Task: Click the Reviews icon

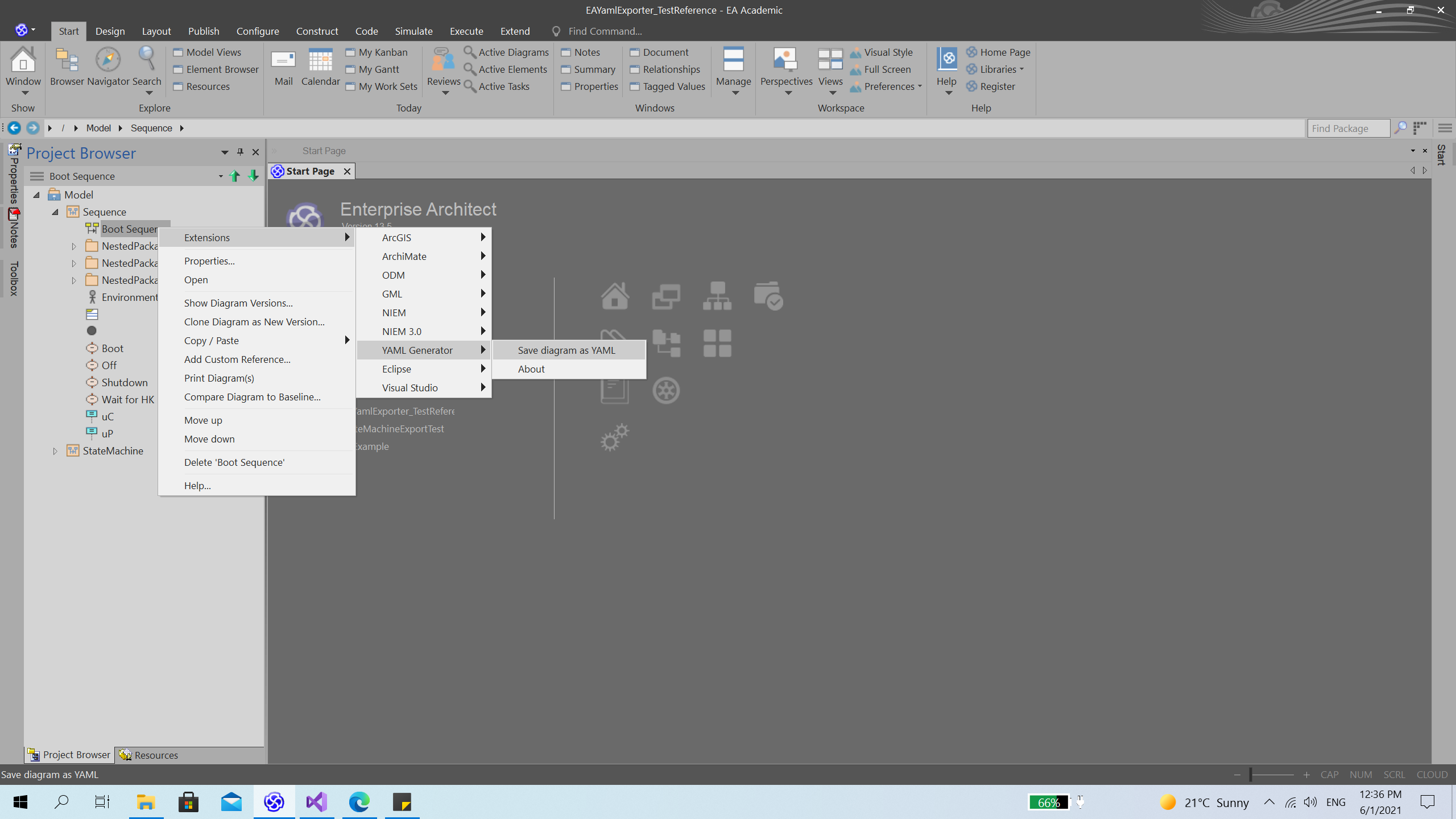Action: tap(444, 60)
